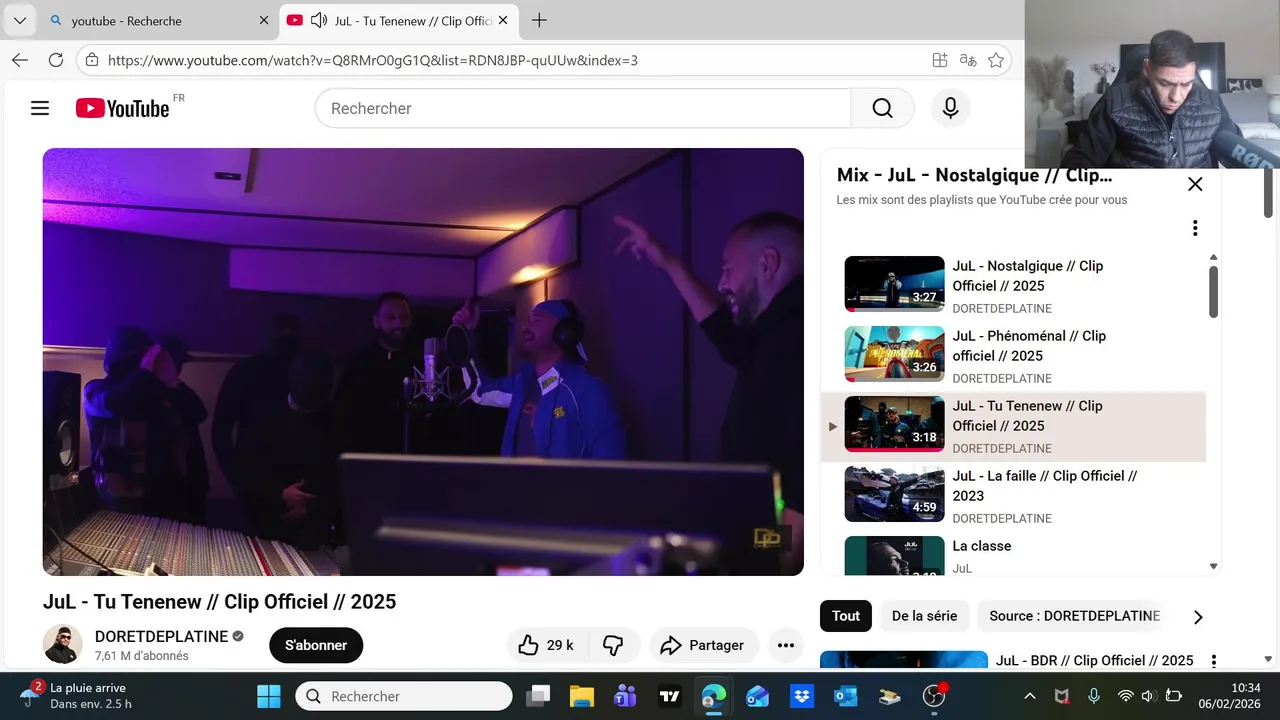Image resolution: width=1280 pixels, height=720 pixels.
Task: Click the video player to pause
Action: click(423, 362)
